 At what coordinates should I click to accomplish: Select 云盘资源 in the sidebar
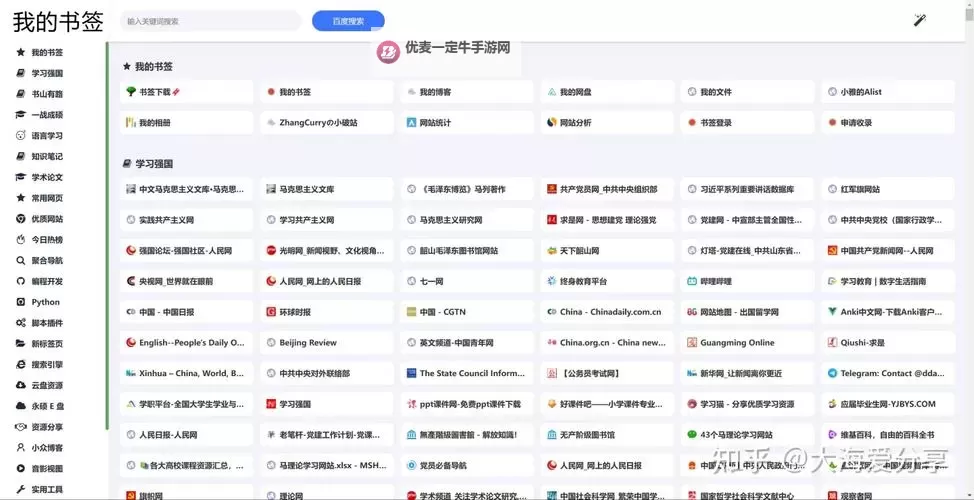click(47, 385)
